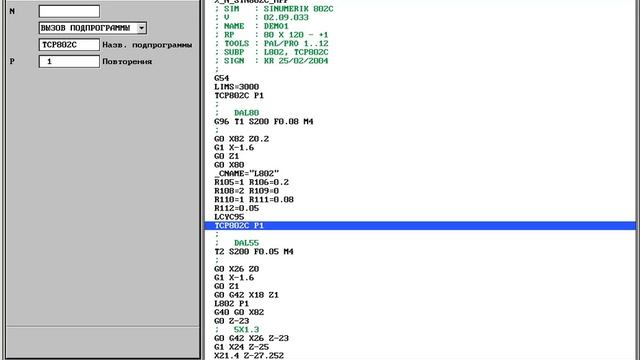Click the 'Назв. подпрограммы' label
The image size is (640, 360).
pos(147,45)
